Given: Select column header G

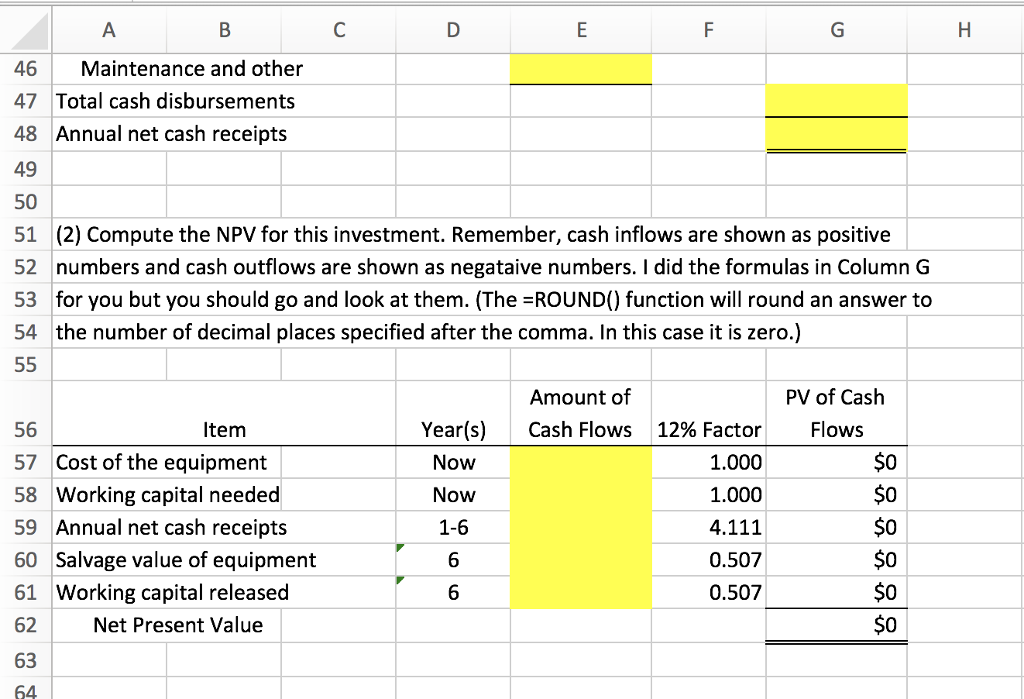Looking at the screenshot, I should click(835, 30).
